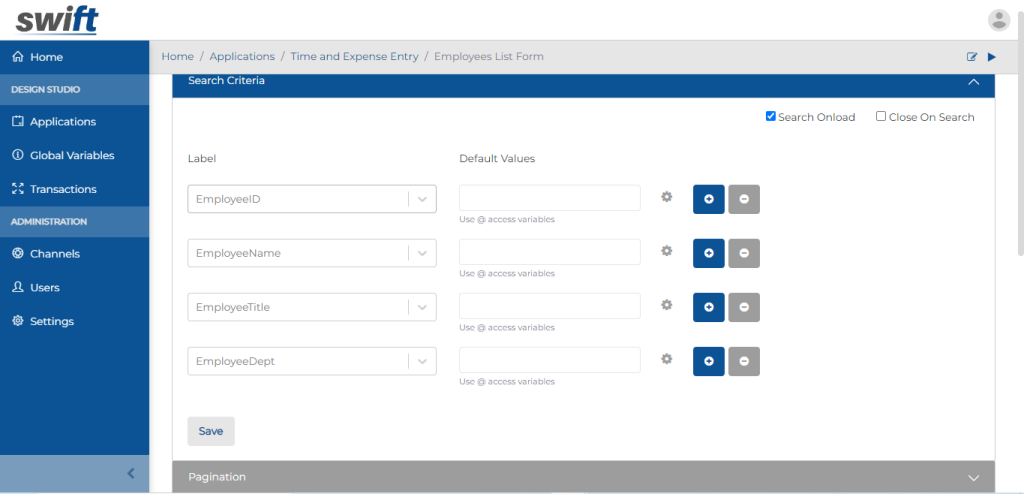Open settings gear for EmployeeID row
The image size is (1024, 494).
tap(666, 197)
